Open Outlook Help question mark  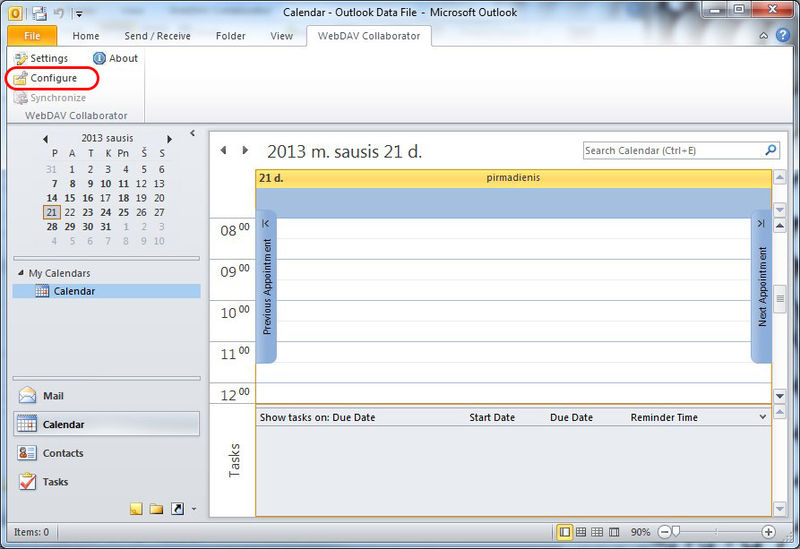(783, 35)
